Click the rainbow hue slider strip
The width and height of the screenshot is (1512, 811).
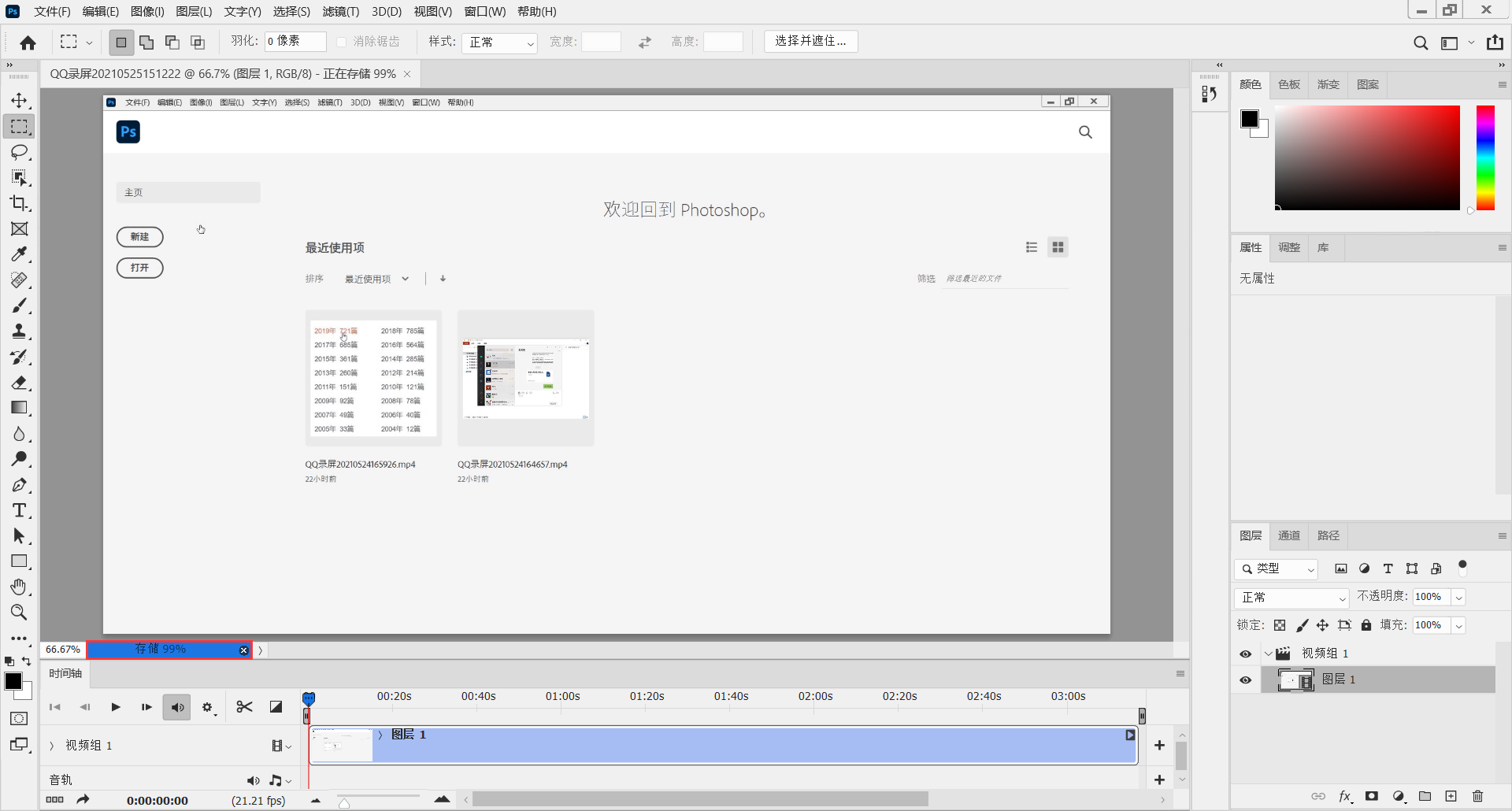click(x=1485, y=157)
